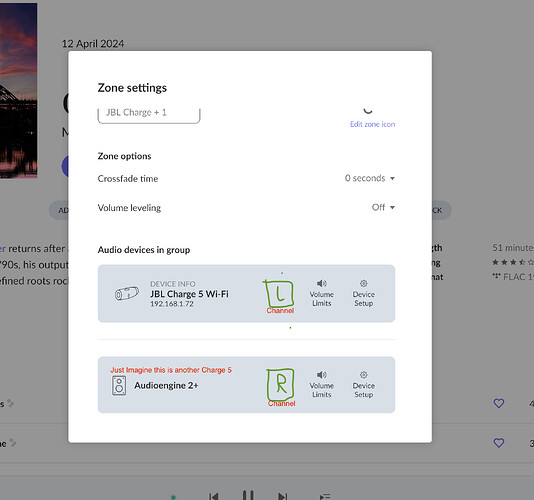
Task: Select the R channel box for Audioengine 2+
Action: coord(280,384)
